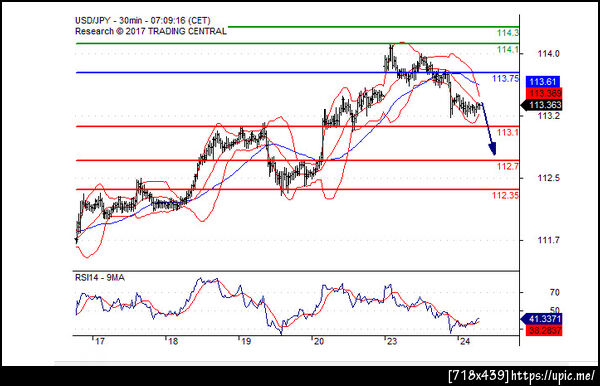
Task: Click the date label 20 on time axis
Action: [319, 342]
